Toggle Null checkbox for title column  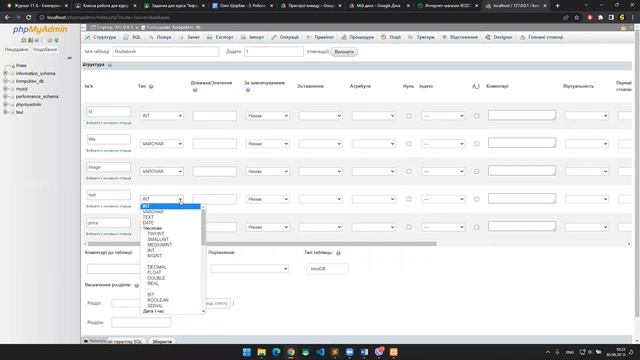[409, 144]
